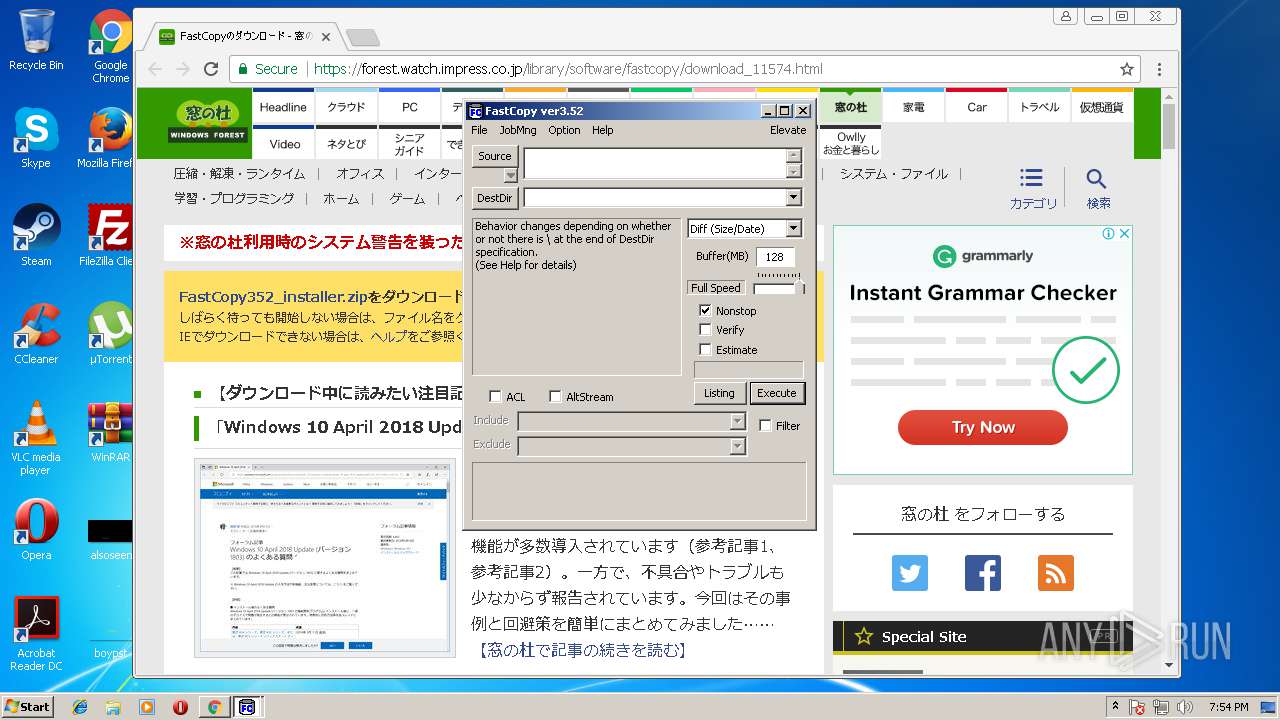Launch CCleaner from the desktop
Screen dimensions: 1280x720
click(x=36, y=333)
